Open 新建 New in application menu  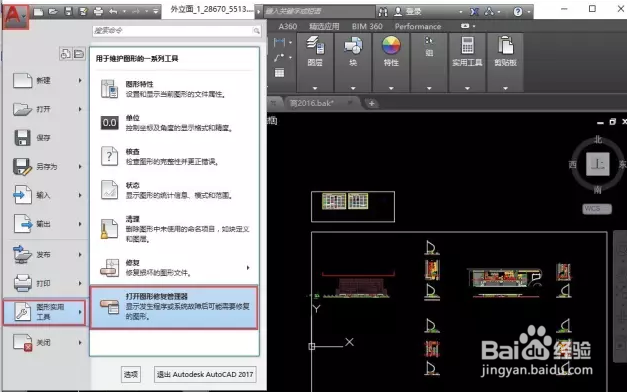click(46, 80)
